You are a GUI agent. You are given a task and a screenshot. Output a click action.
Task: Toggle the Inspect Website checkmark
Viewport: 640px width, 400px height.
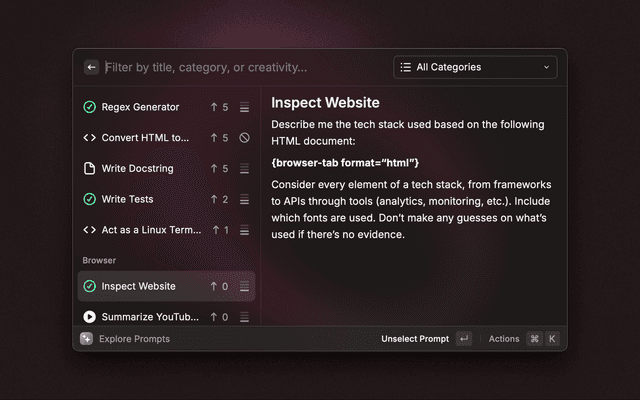point(89,286)
